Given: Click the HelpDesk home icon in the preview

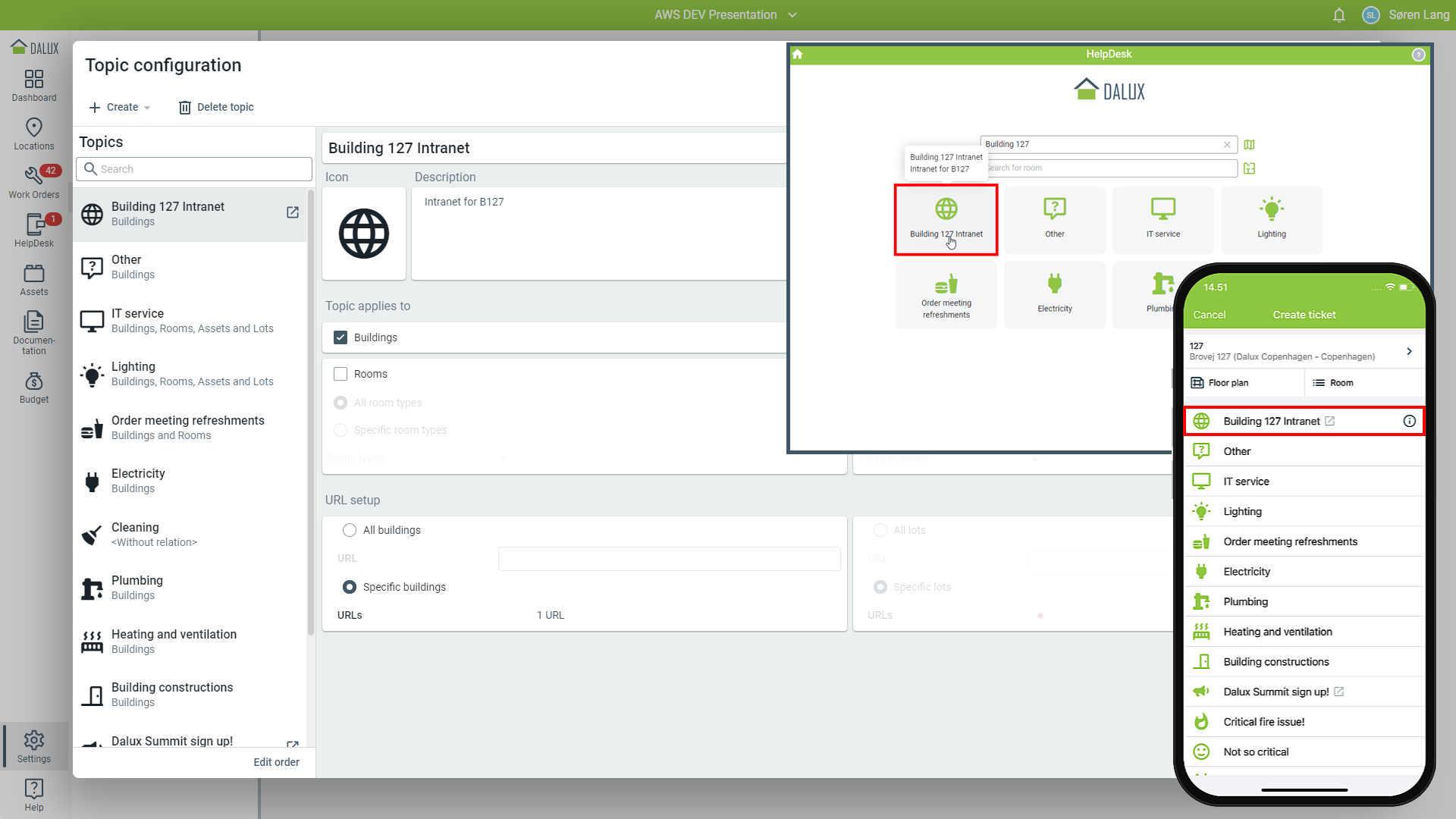Looking at the screenshot, I should pos(798,54).
